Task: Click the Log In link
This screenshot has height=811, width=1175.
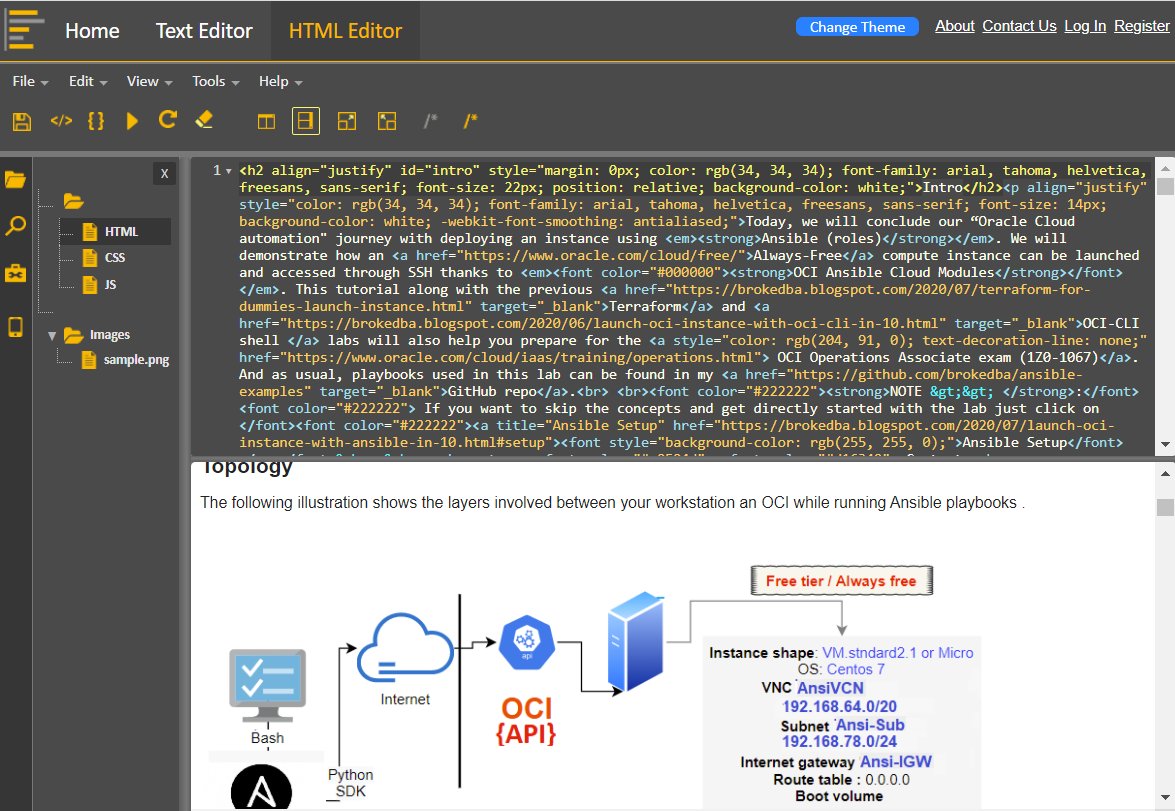Action: 1085,26
